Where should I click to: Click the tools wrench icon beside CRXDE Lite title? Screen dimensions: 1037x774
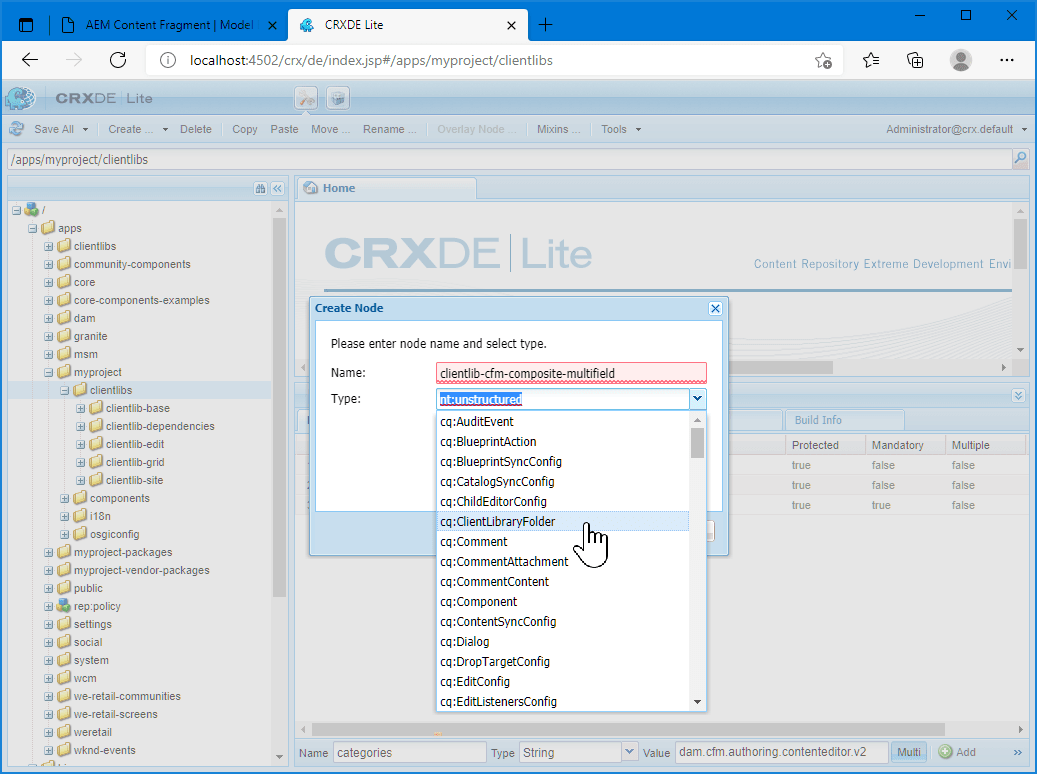(306, 99)
